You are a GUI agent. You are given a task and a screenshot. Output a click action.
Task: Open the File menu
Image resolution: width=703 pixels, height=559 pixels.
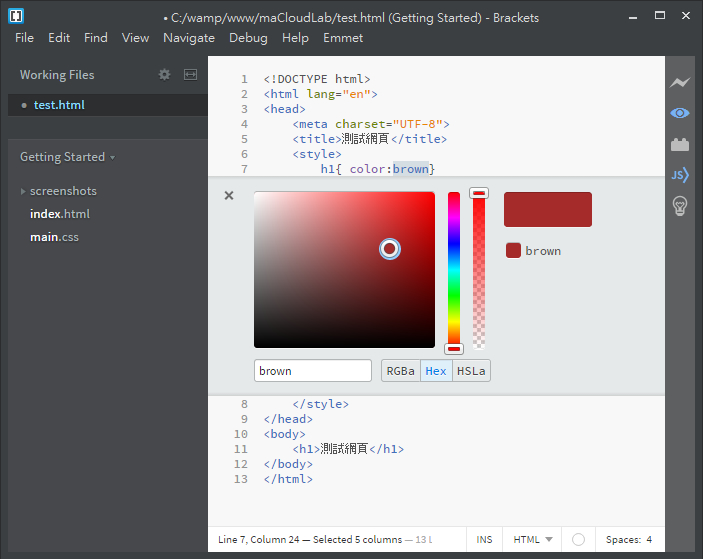coord(24,38)
